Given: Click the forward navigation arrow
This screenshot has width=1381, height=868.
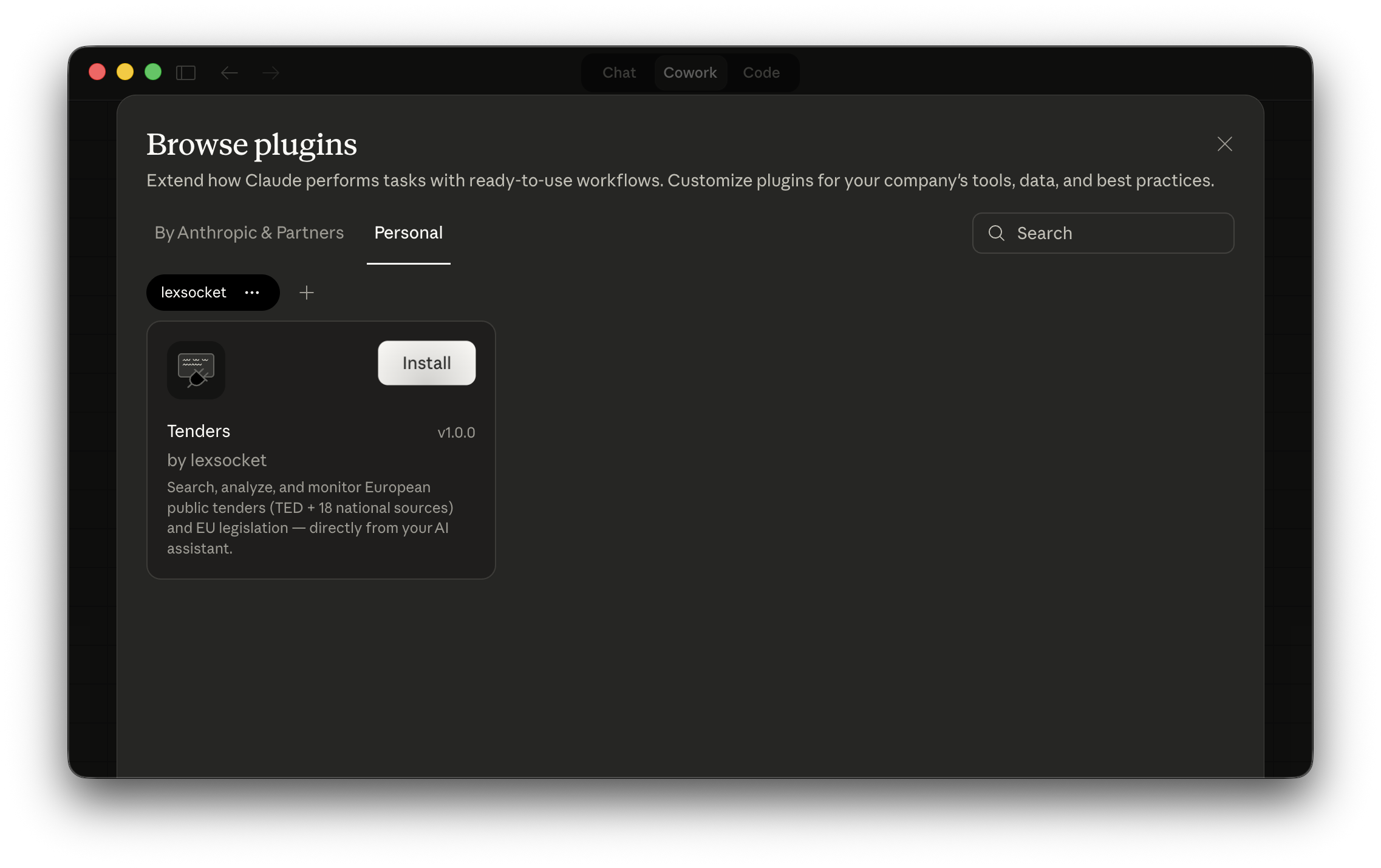Looking at the screenshot, I should [x=271, y=72].
